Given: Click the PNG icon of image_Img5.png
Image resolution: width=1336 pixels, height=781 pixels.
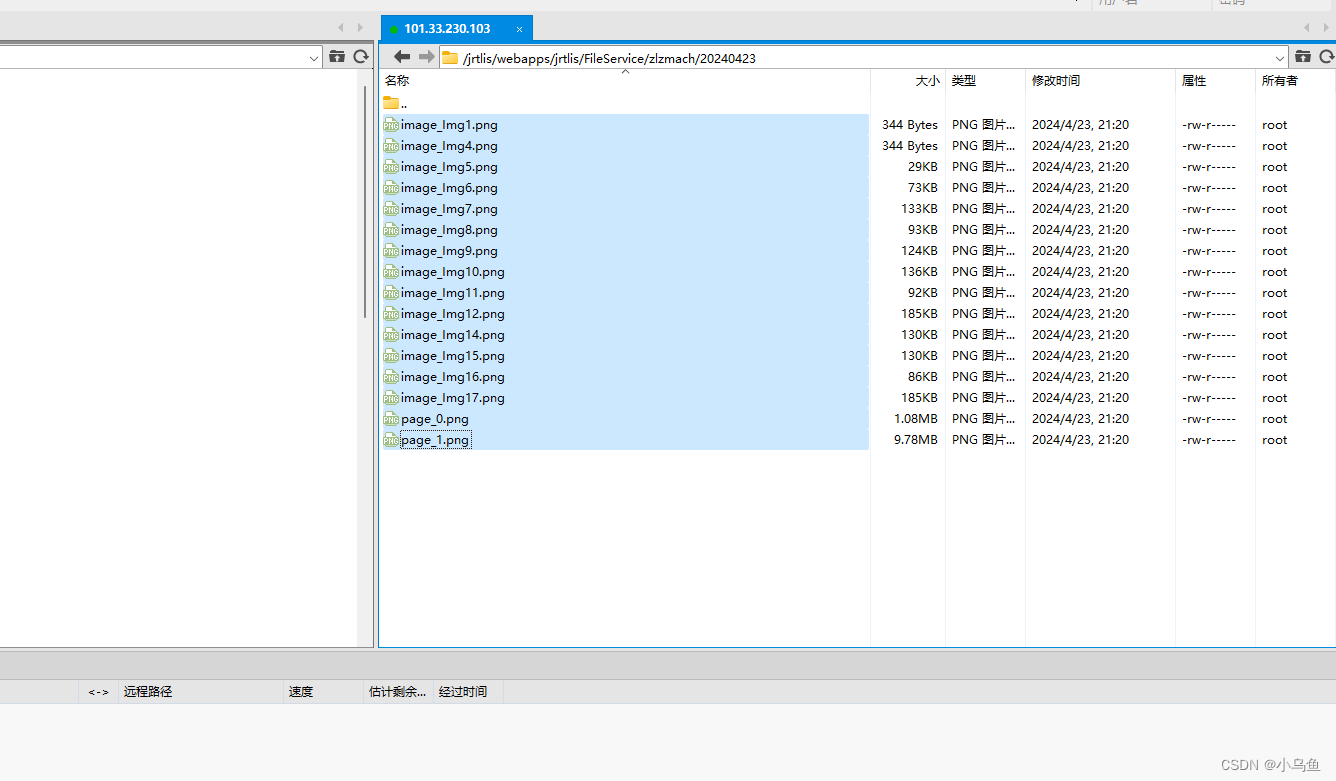Looking at the screenshot, I should click(391, 167).
